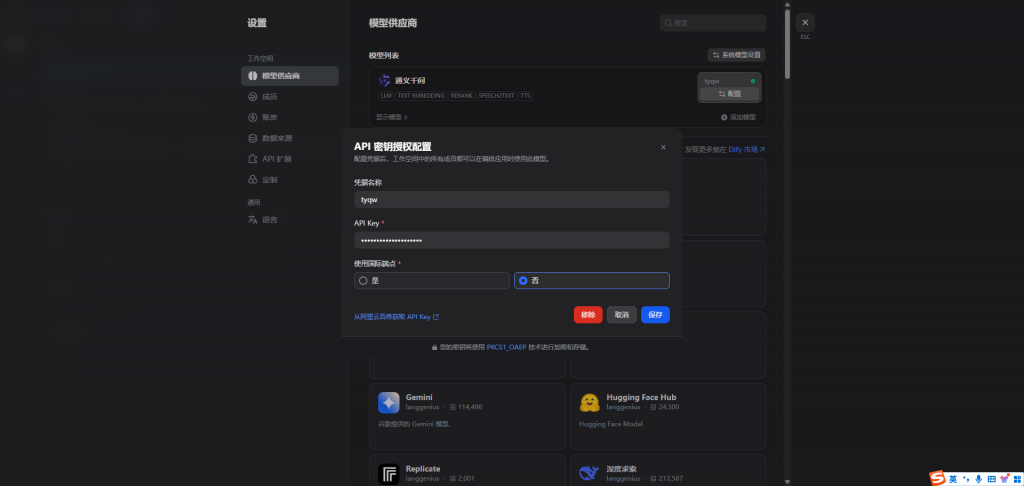Click the blue 保存 button
This screenshot has width=1024, height=486.
click(655, 314)
